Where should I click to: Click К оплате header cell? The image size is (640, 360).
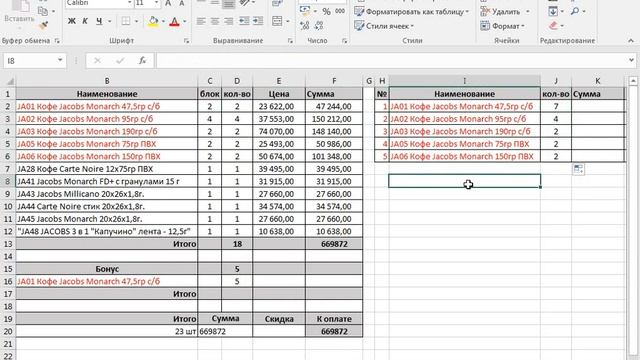pos(334,319)
